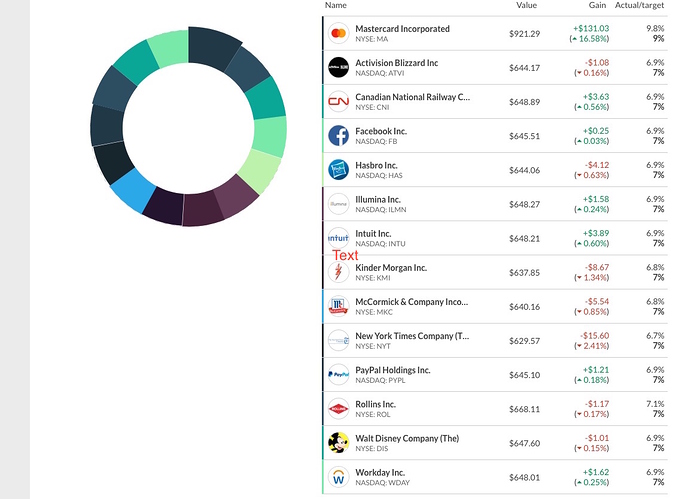The height and width of the screenshot is (499, 688).
Task: Click the Illumina logo icon
Action: click(338, 204)
